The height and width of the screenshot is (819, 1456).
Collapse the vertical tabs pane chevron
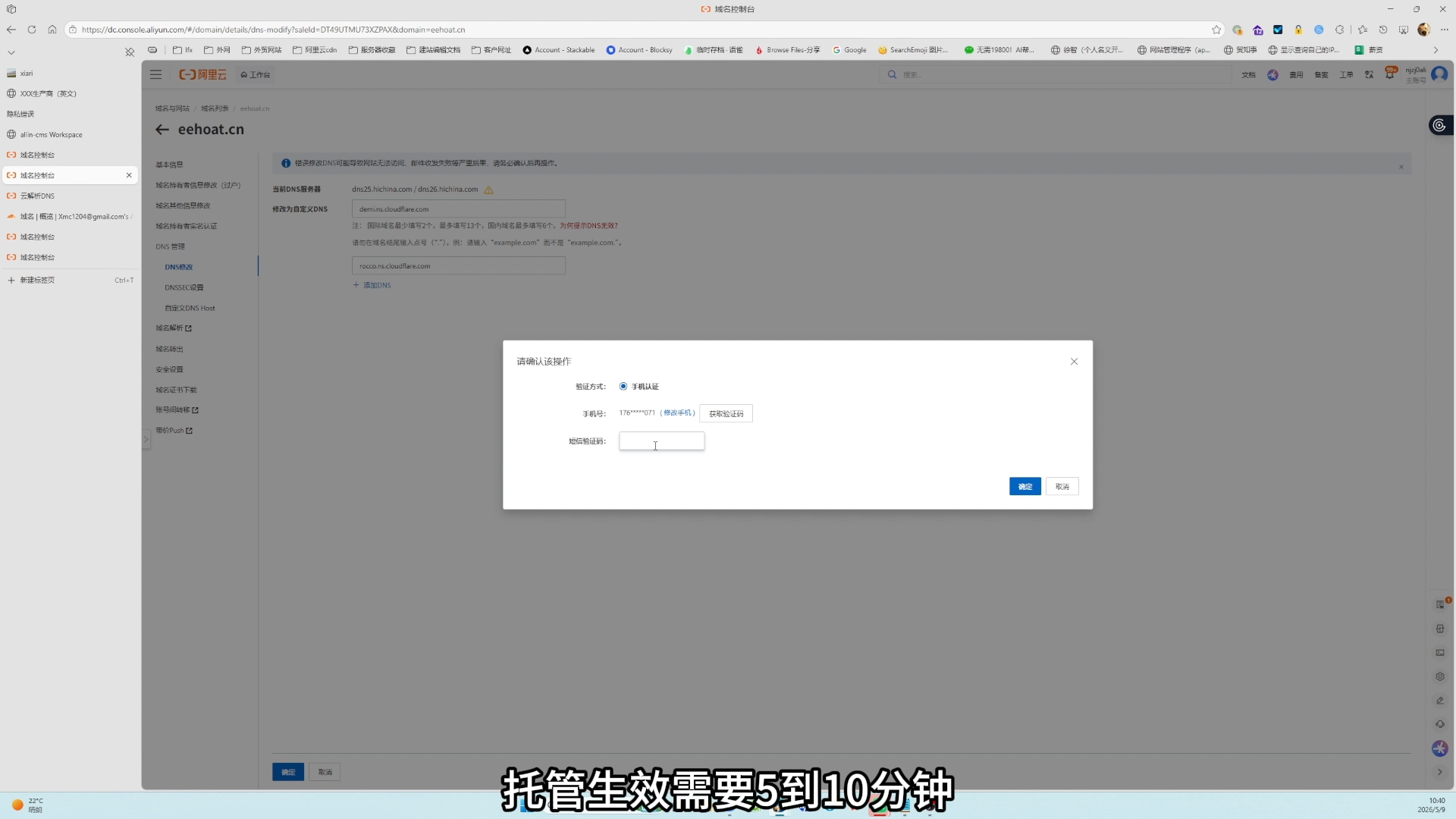pyautogui.click(x=11, y=52)
